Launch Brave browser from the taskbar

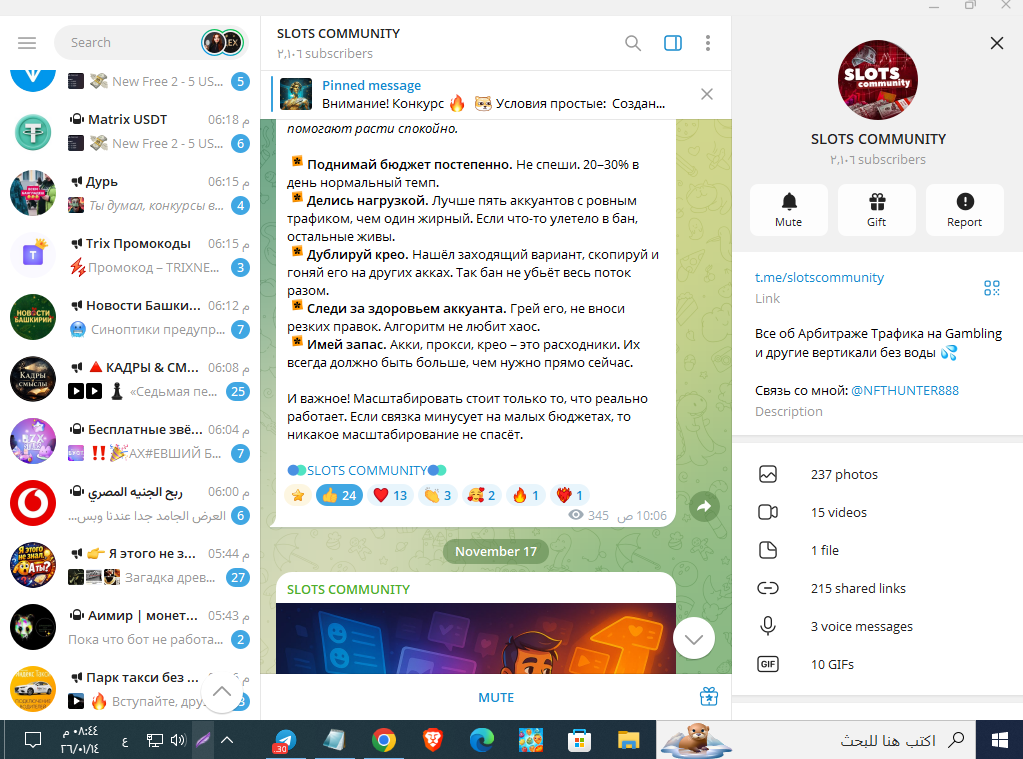[x=433, y=740]
